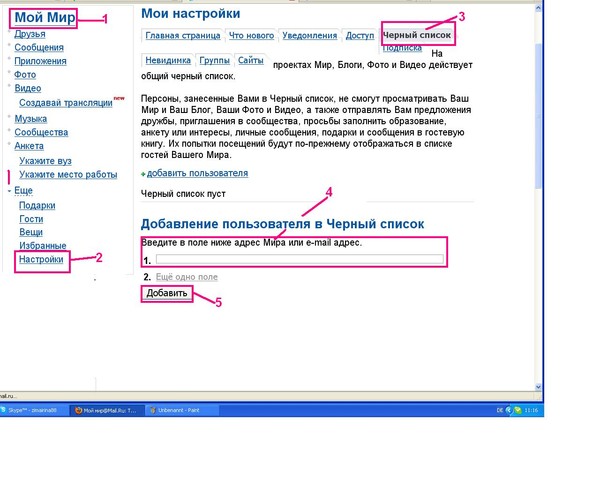
Task: Open Анкета in the sidebar
Action: 29,146
